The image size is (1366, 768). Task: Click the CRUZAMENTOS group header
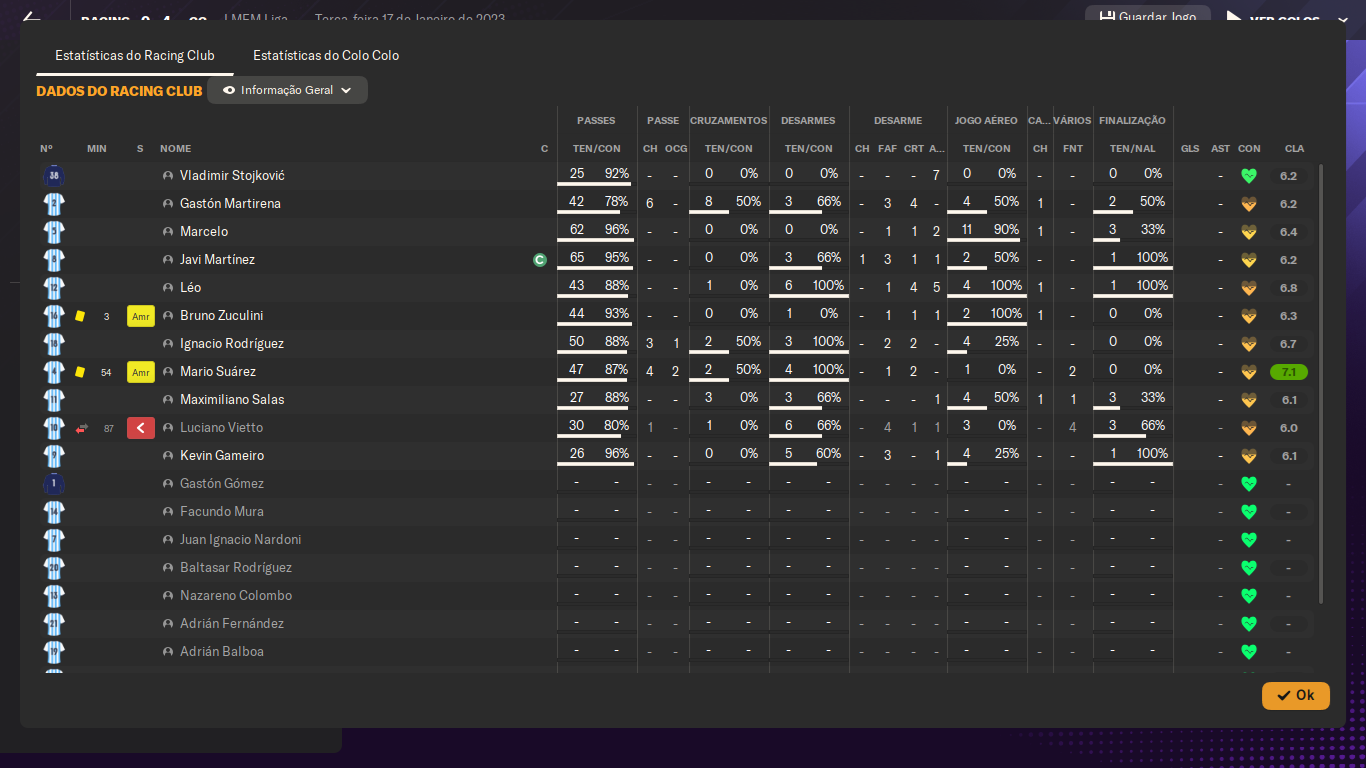729,120
